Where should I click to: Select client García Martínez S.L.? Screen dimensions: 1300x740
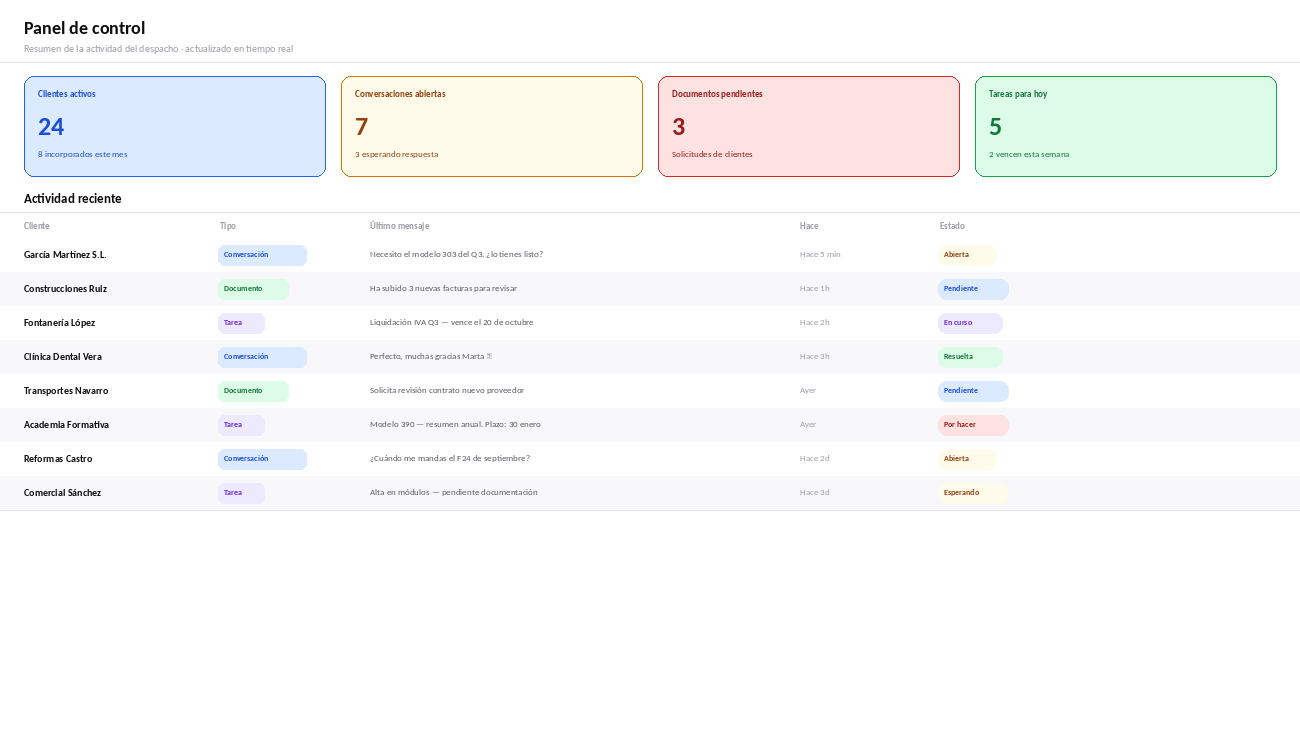65,255
